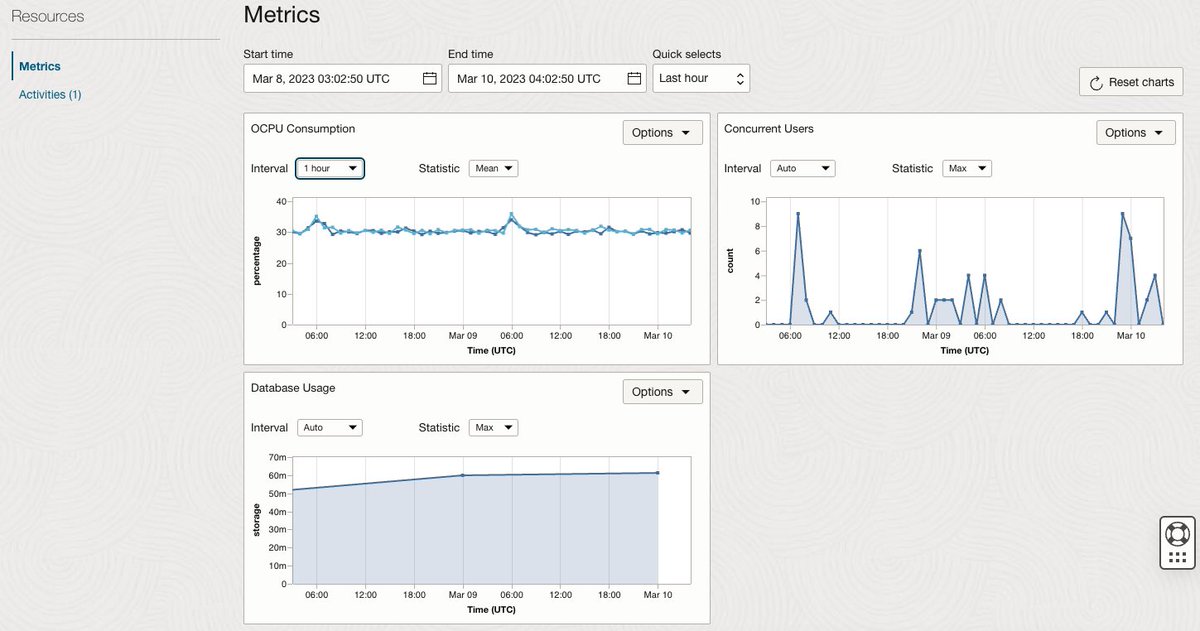Click the Reset charts button
Image resolution: width=1200 pixels, height=631 pixels.
click(x=1131, y=81)
